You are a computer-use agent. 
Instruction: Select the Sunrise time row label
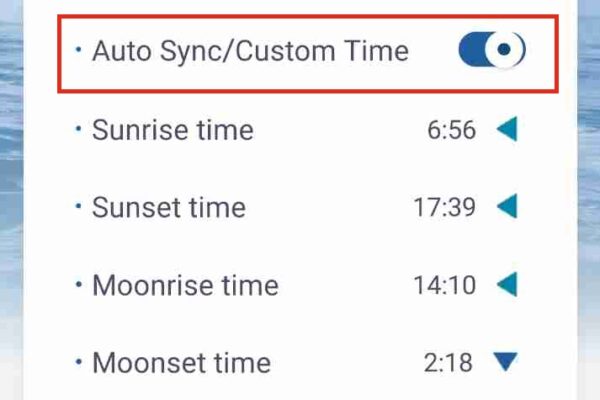[x=172, y=130]
